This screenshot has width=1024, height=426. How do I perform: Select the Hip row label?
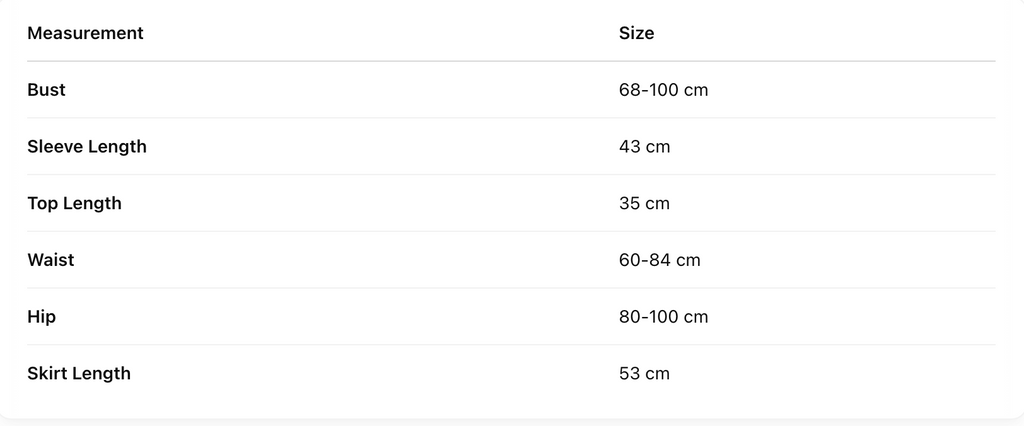41,318
